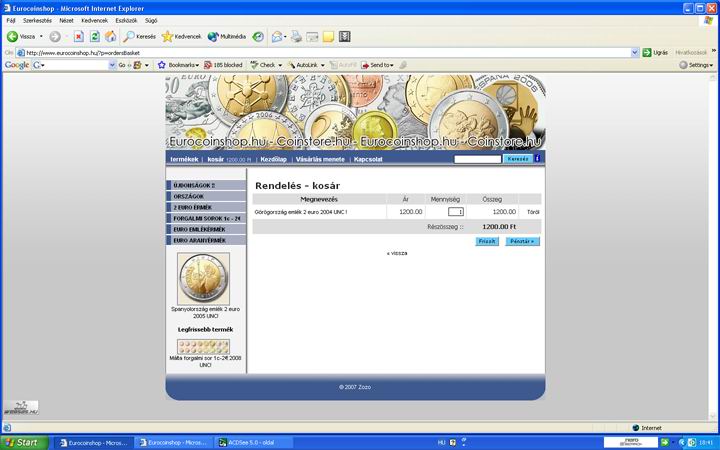
Task: Open ÚJDONSÁGOK sidebar category
Action: pyautogui.click(x=206, y=185)
